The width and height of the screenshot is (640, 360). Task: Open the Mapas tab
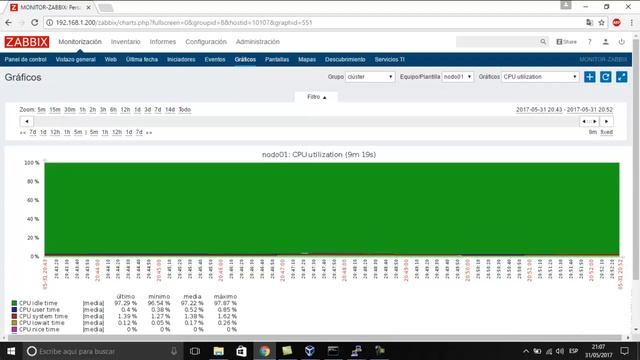tap(307, 60)
